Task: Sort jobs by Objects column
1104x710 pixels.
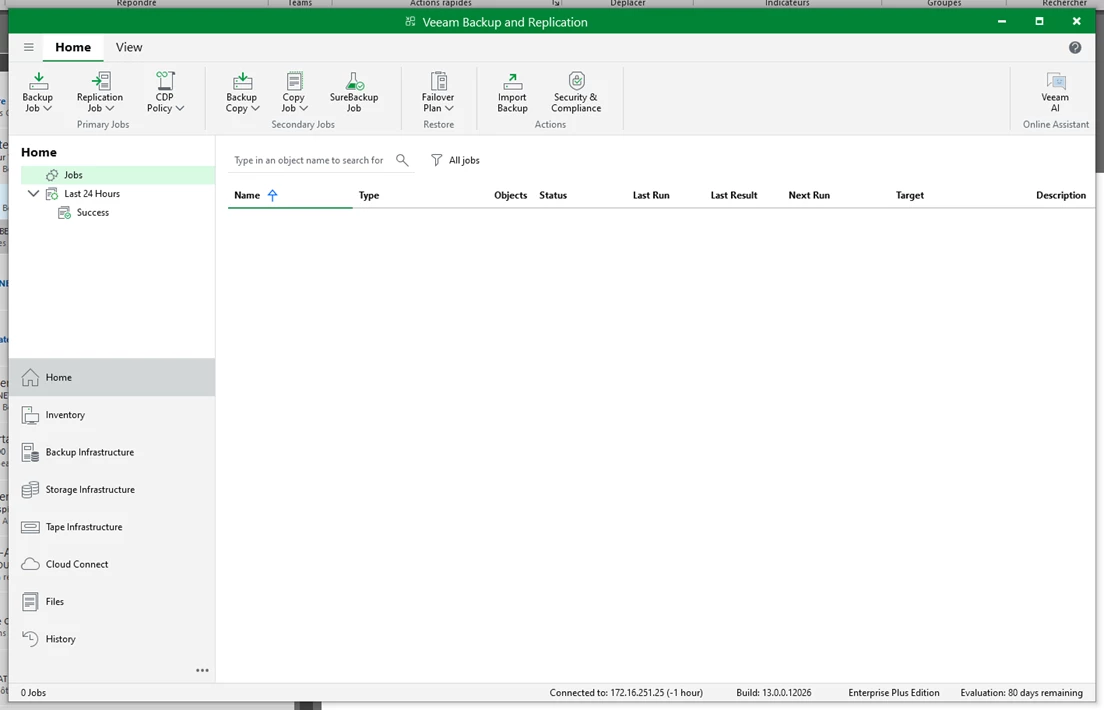Action: [x=510, y=195]
